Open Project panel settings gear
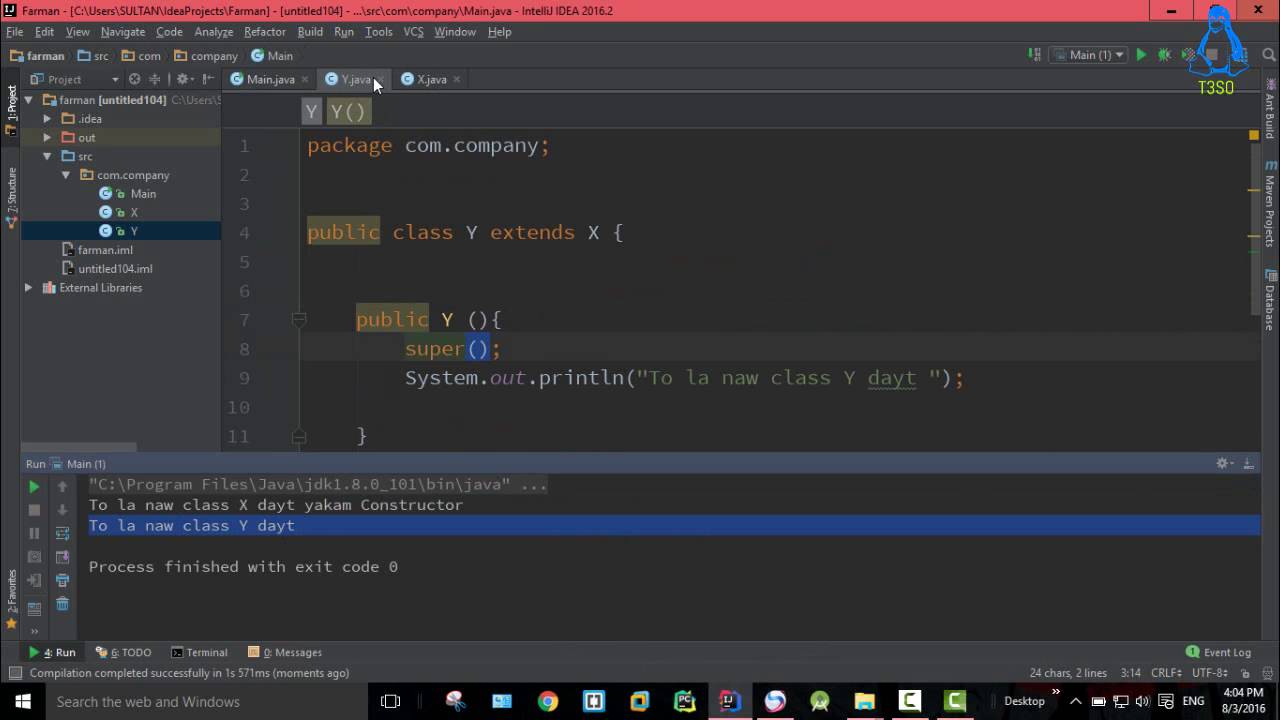This screenshot has width=1280, height=720. [x=183, y=79]
